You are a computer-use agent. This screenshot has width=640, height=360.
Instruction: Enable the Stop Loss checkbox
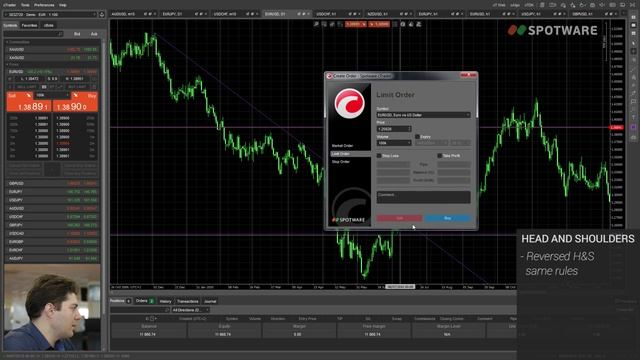379,156
